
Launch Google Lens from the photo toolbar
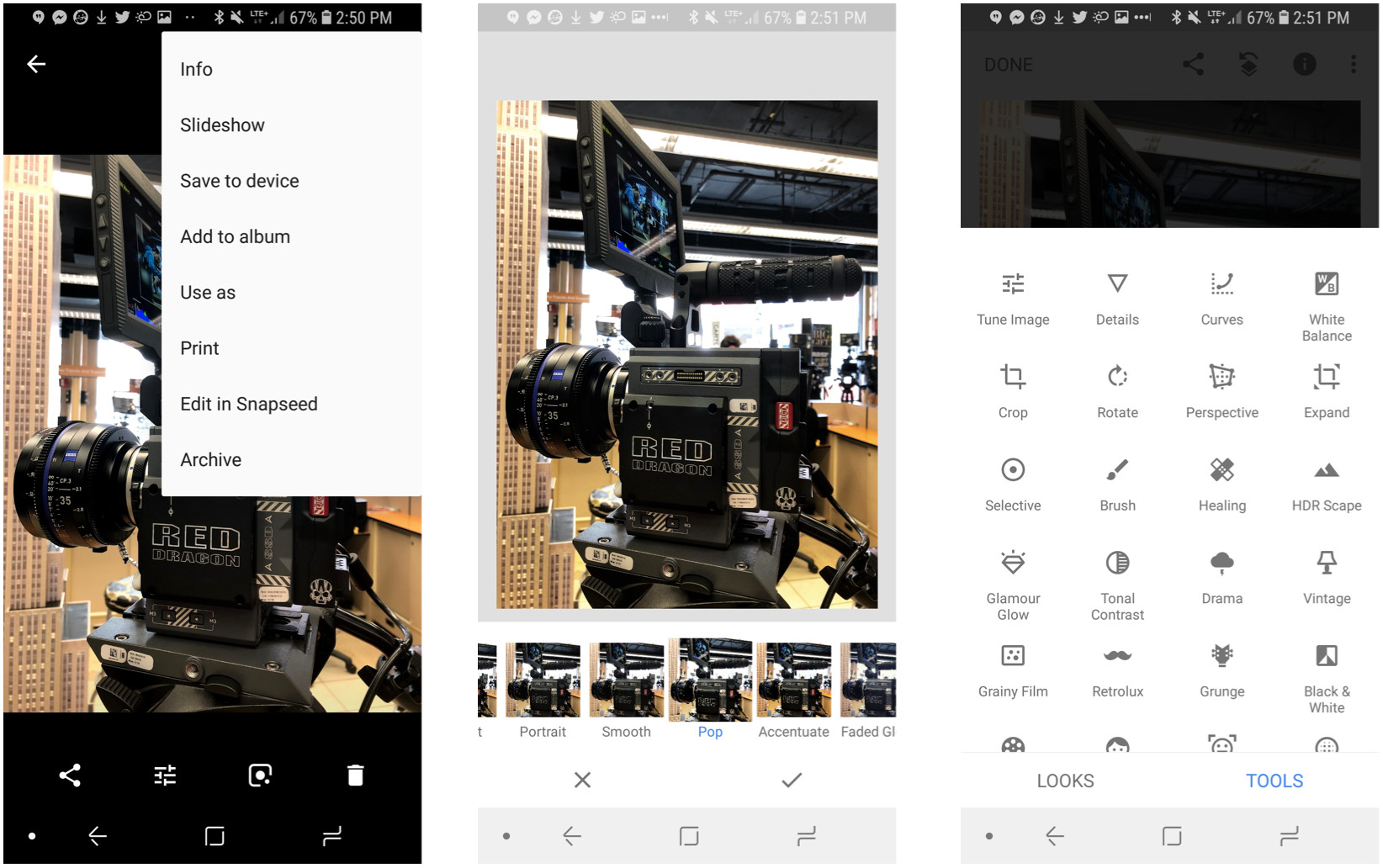[260, 775]
